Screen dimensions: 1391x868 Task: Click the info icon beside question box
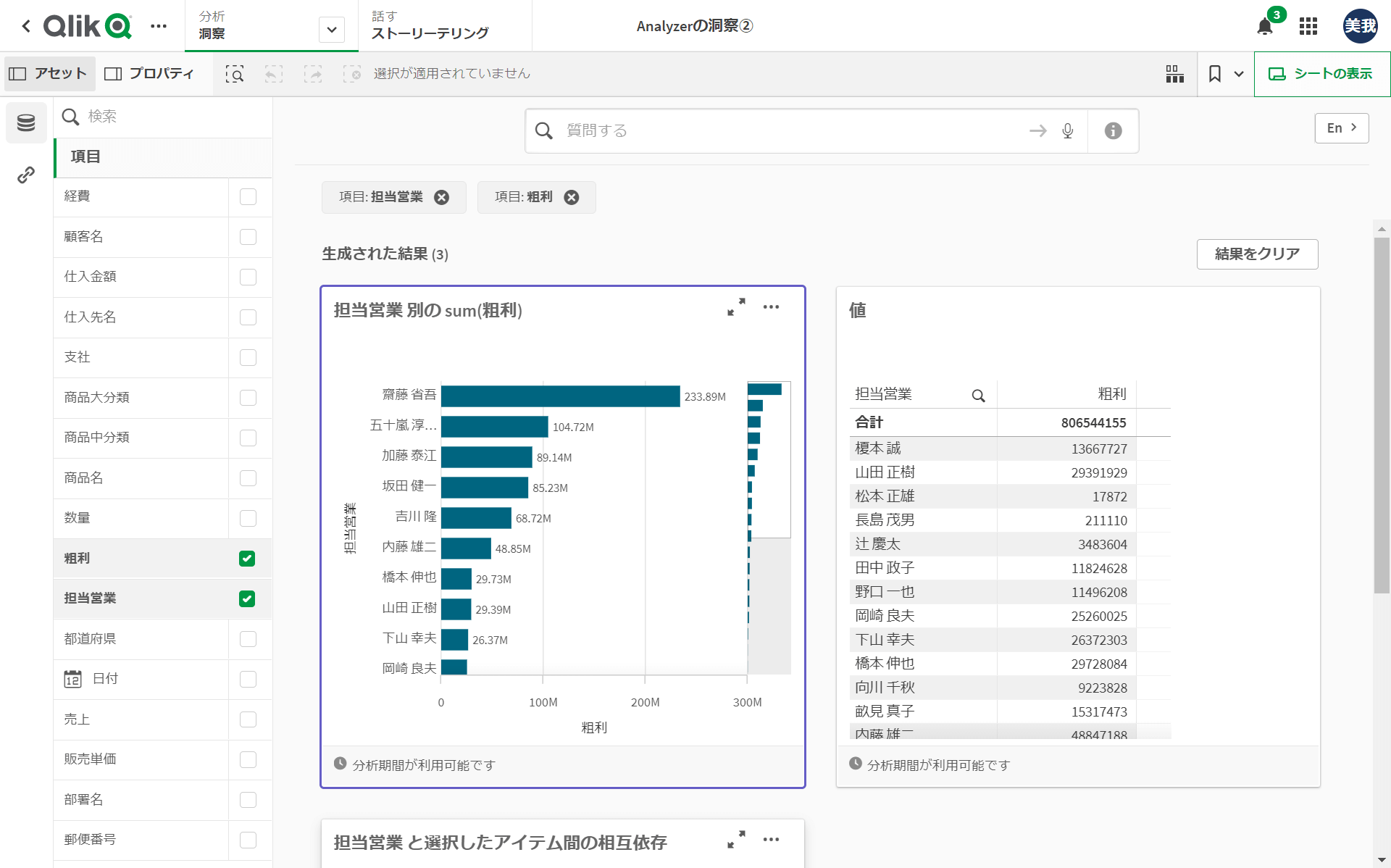tap(1113, 130)
